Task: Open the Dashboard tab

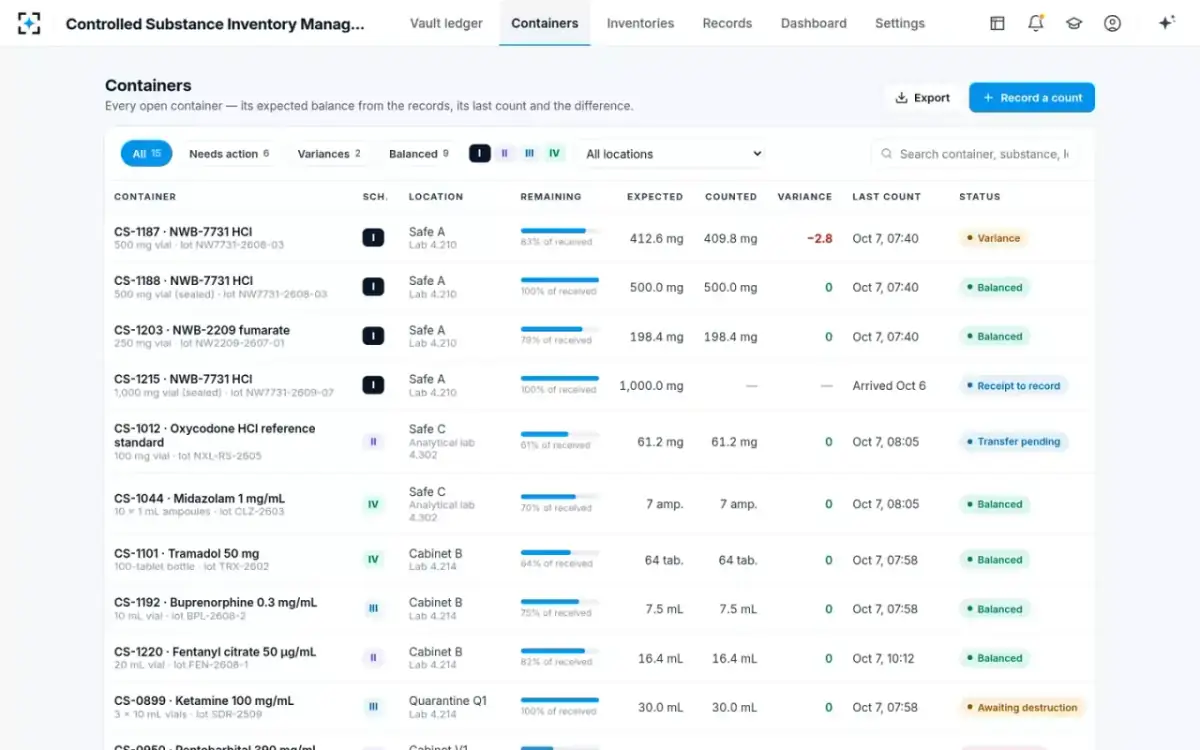Action: click(814, 23)
